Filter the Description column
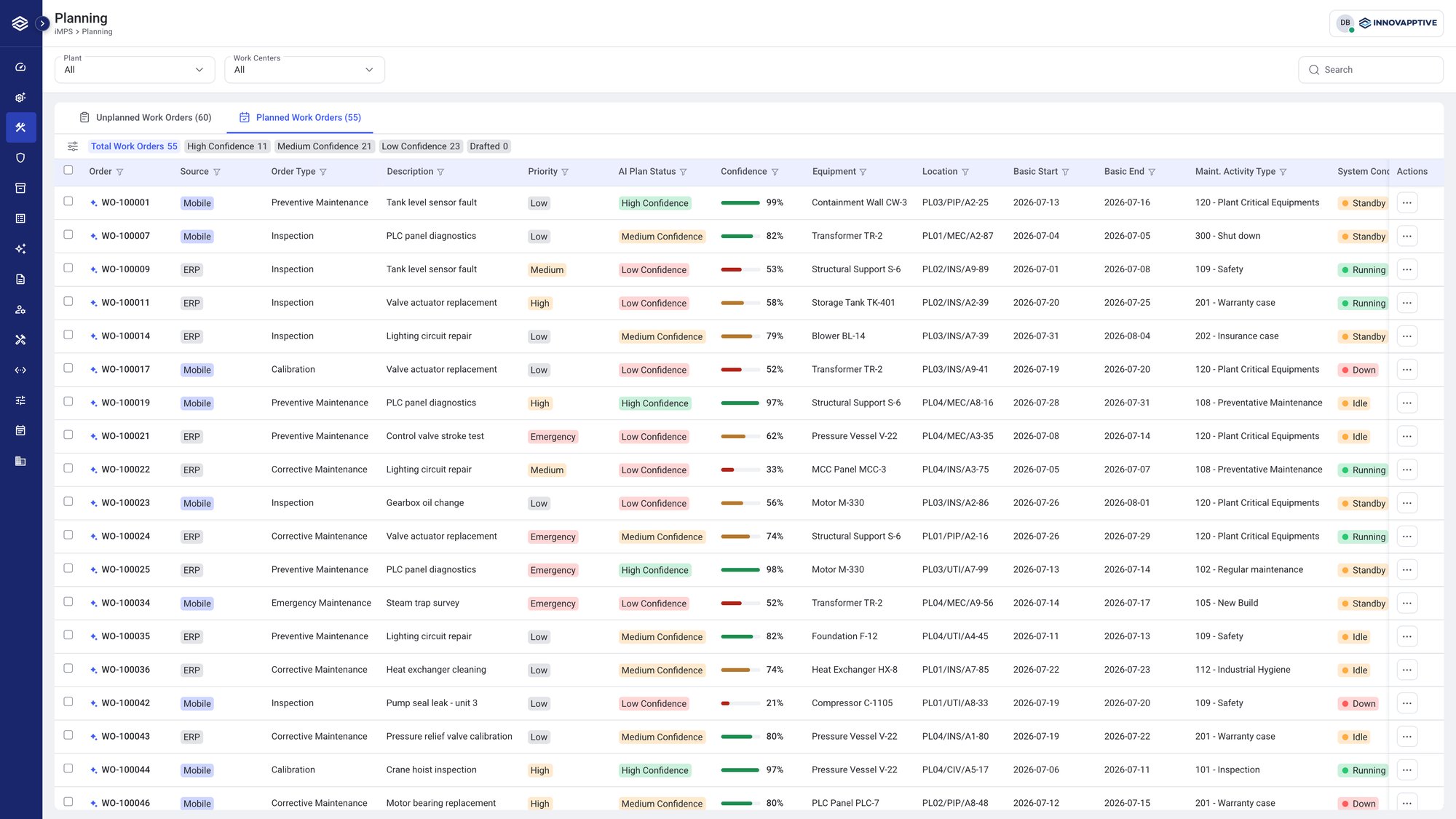 coord(440,172)
